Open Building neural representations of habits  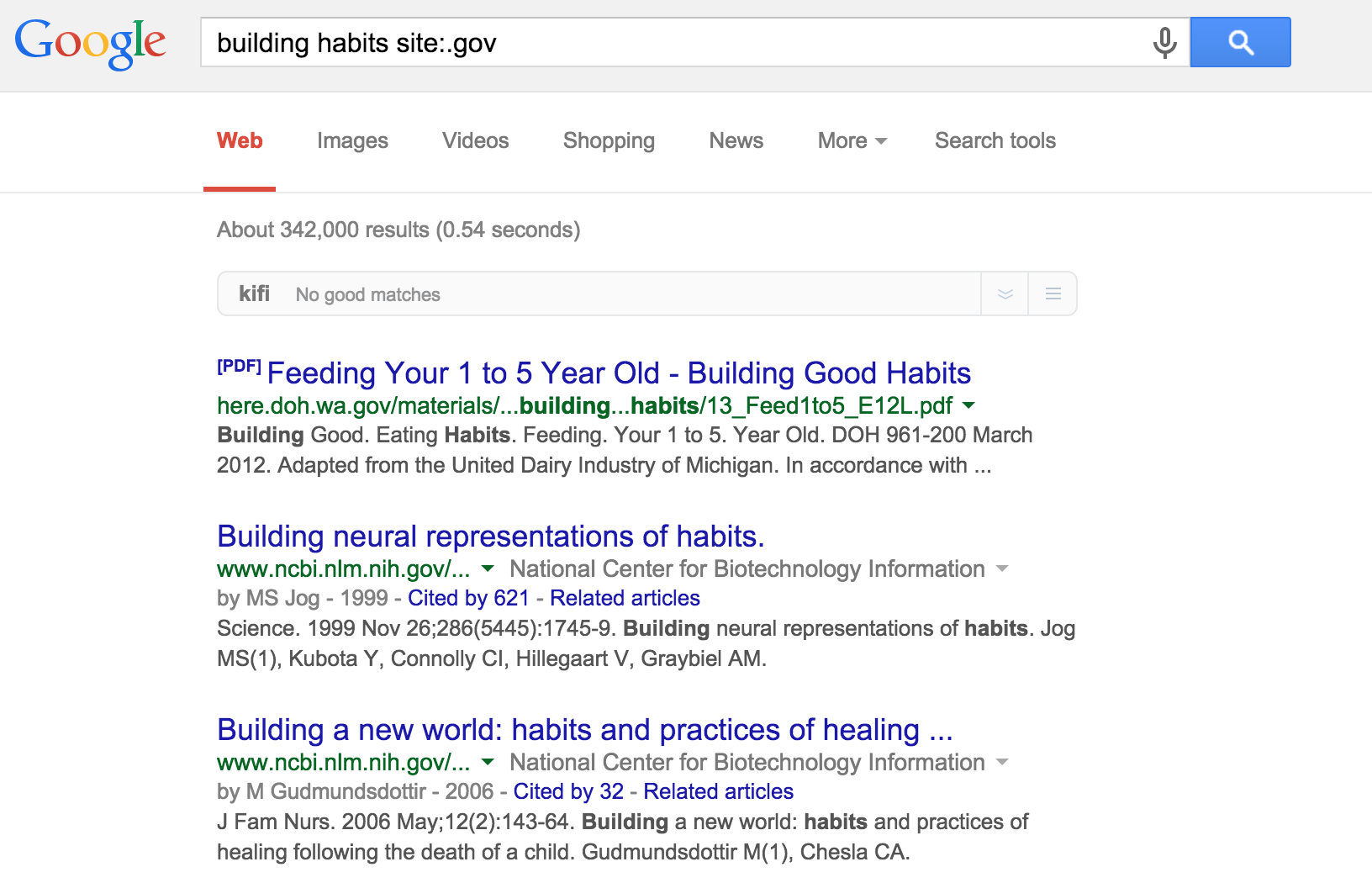[x=491, y=536]
